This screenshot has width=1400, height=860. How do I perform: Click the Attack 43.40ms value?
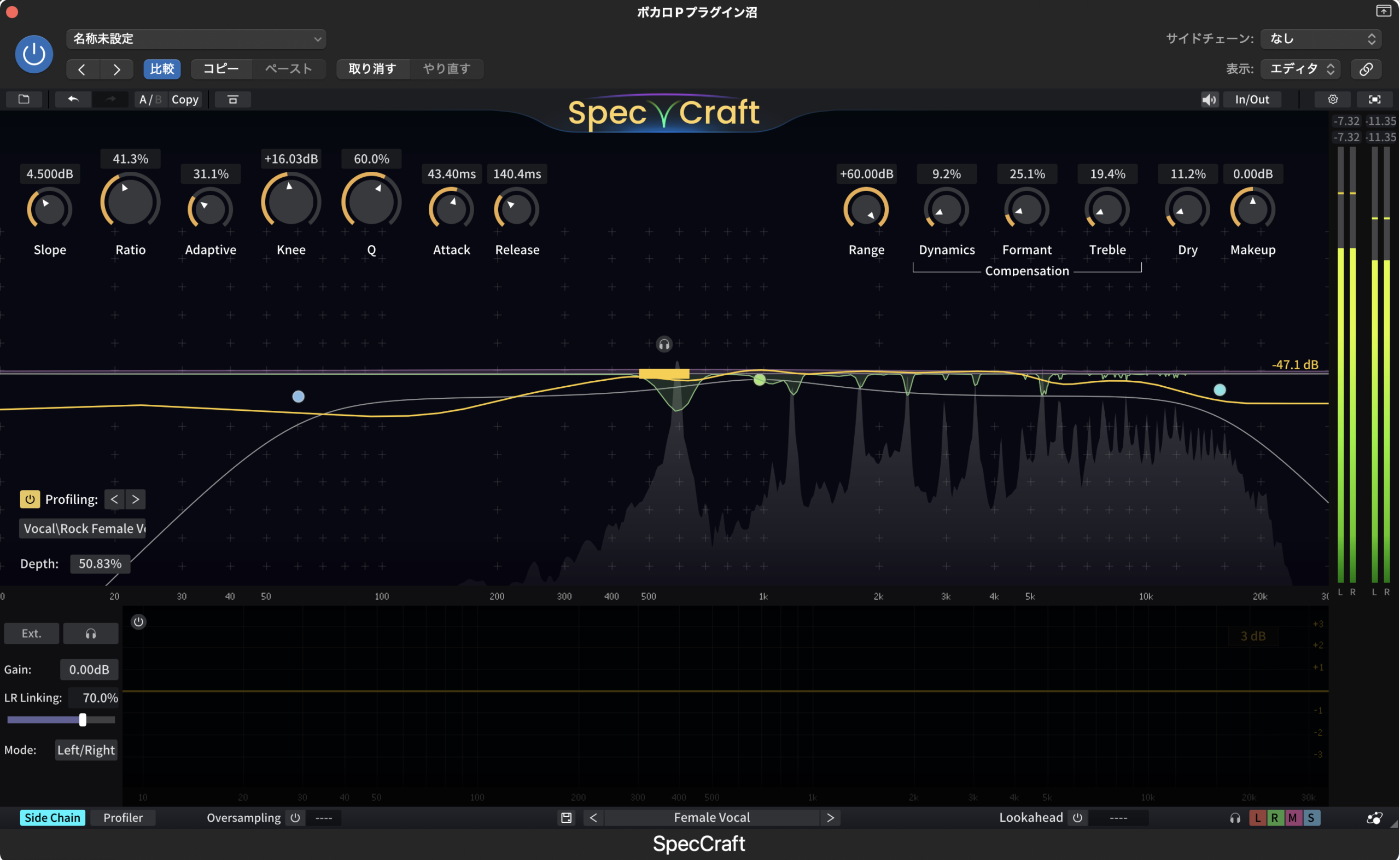(x=451, y=174)
